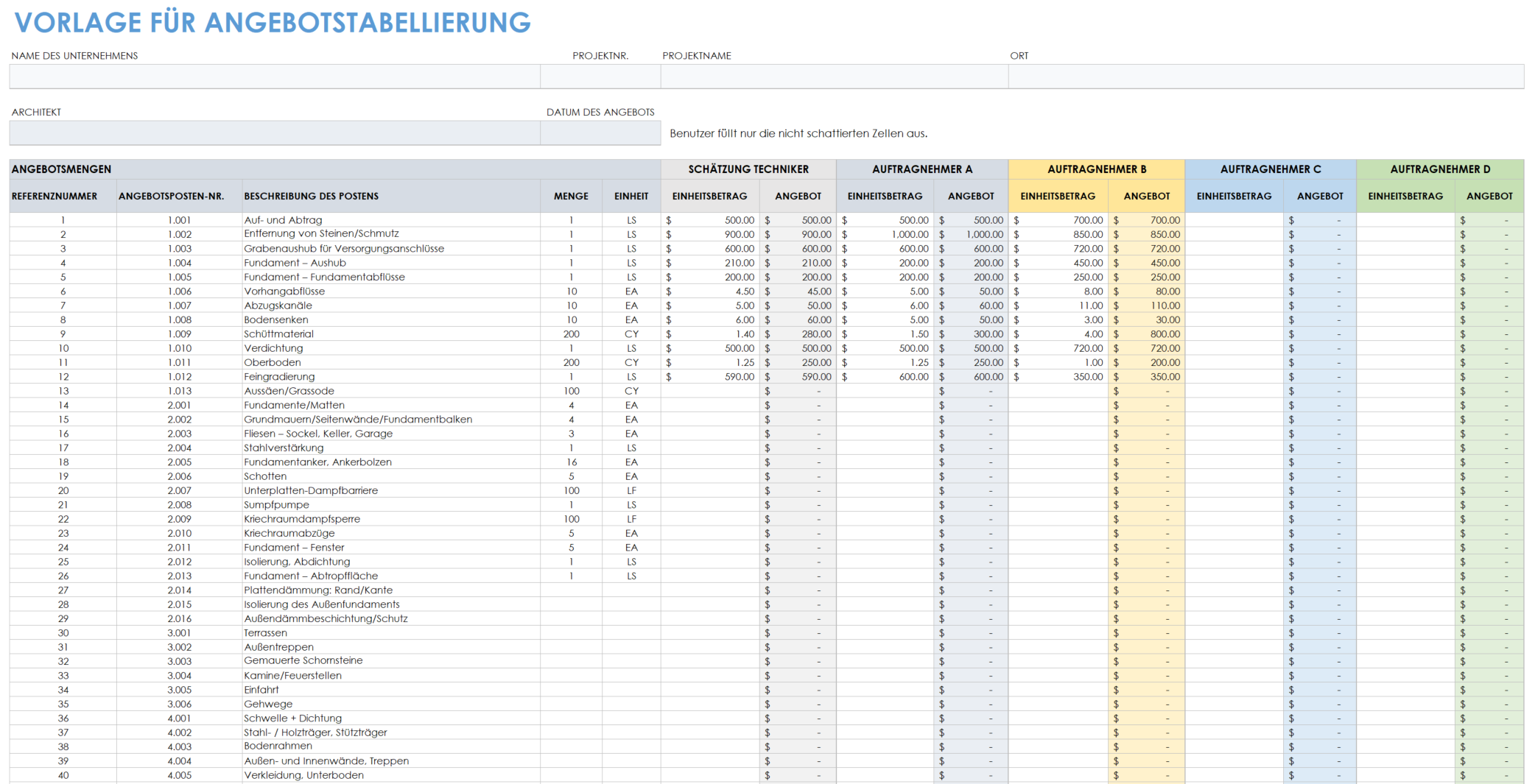Image resolution: width=1538 pixels, height=784 pixels.
Task: Select item number 3.001 cell
Action: pos(179,633)
